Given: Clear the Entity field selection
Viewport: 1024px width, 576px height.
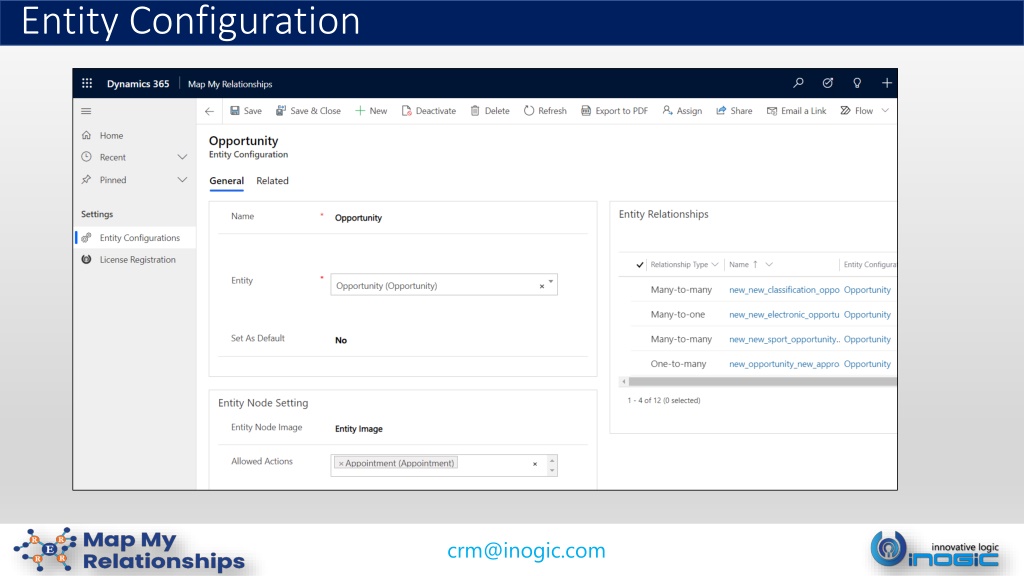Looking at the screenshot, I should coord(541,286).
